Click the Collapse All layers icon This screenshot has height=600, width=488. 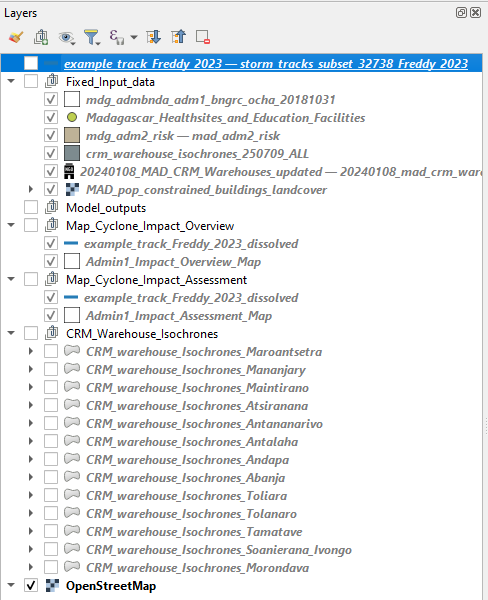point(178,37)
